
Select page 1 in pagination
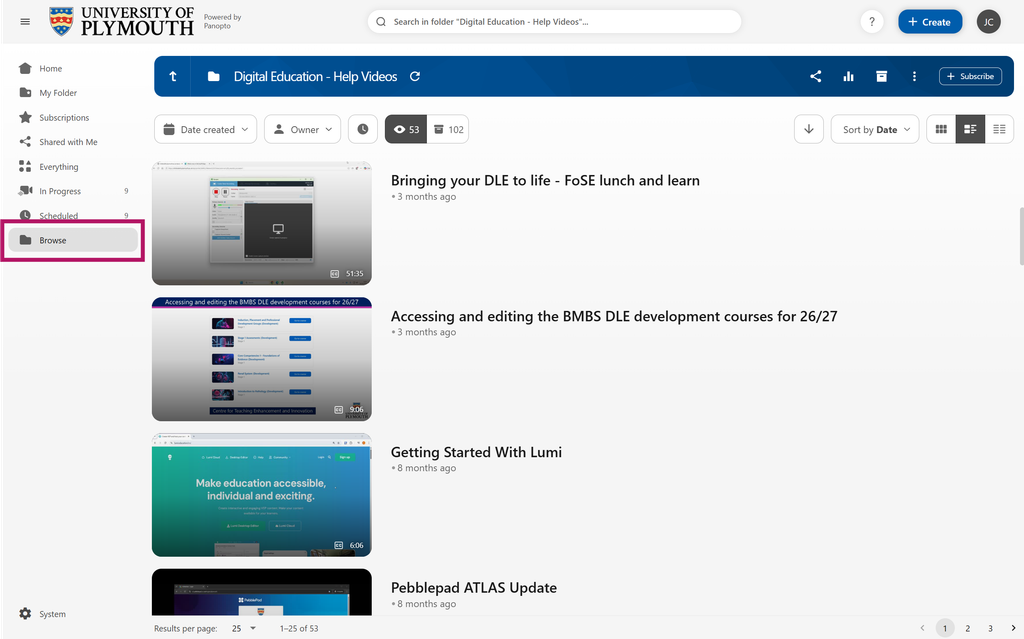944,628
